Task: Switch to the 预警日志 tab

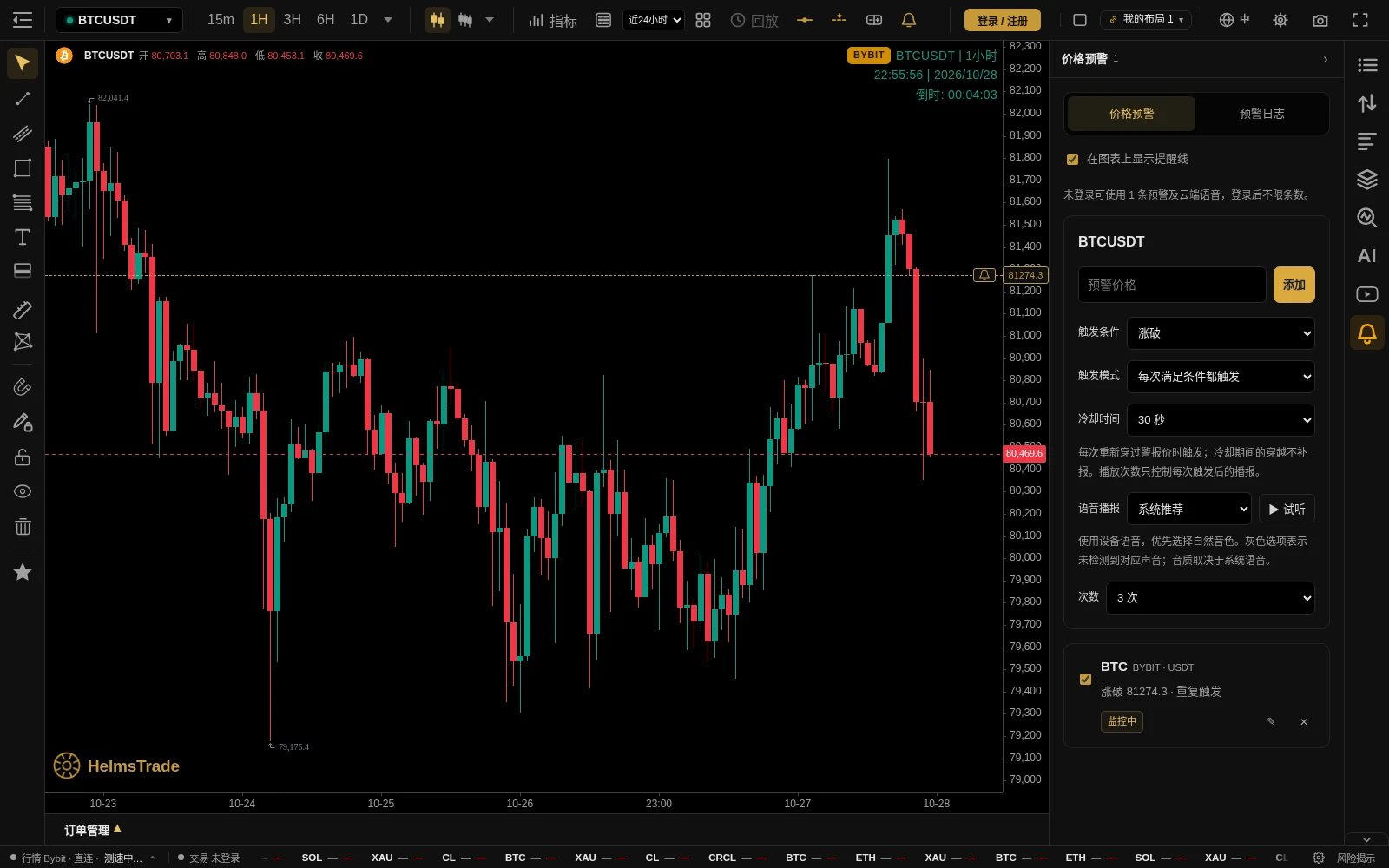Action: pos(1261,114)
